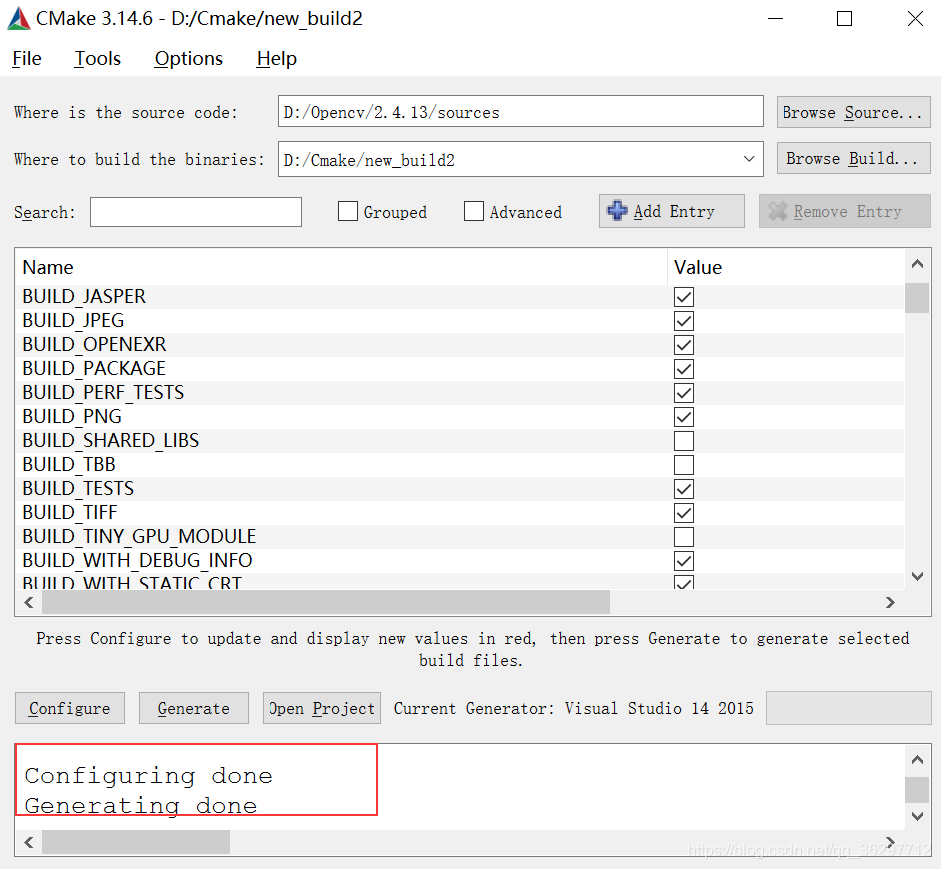Click the Value column header

(x=786, y=267)
